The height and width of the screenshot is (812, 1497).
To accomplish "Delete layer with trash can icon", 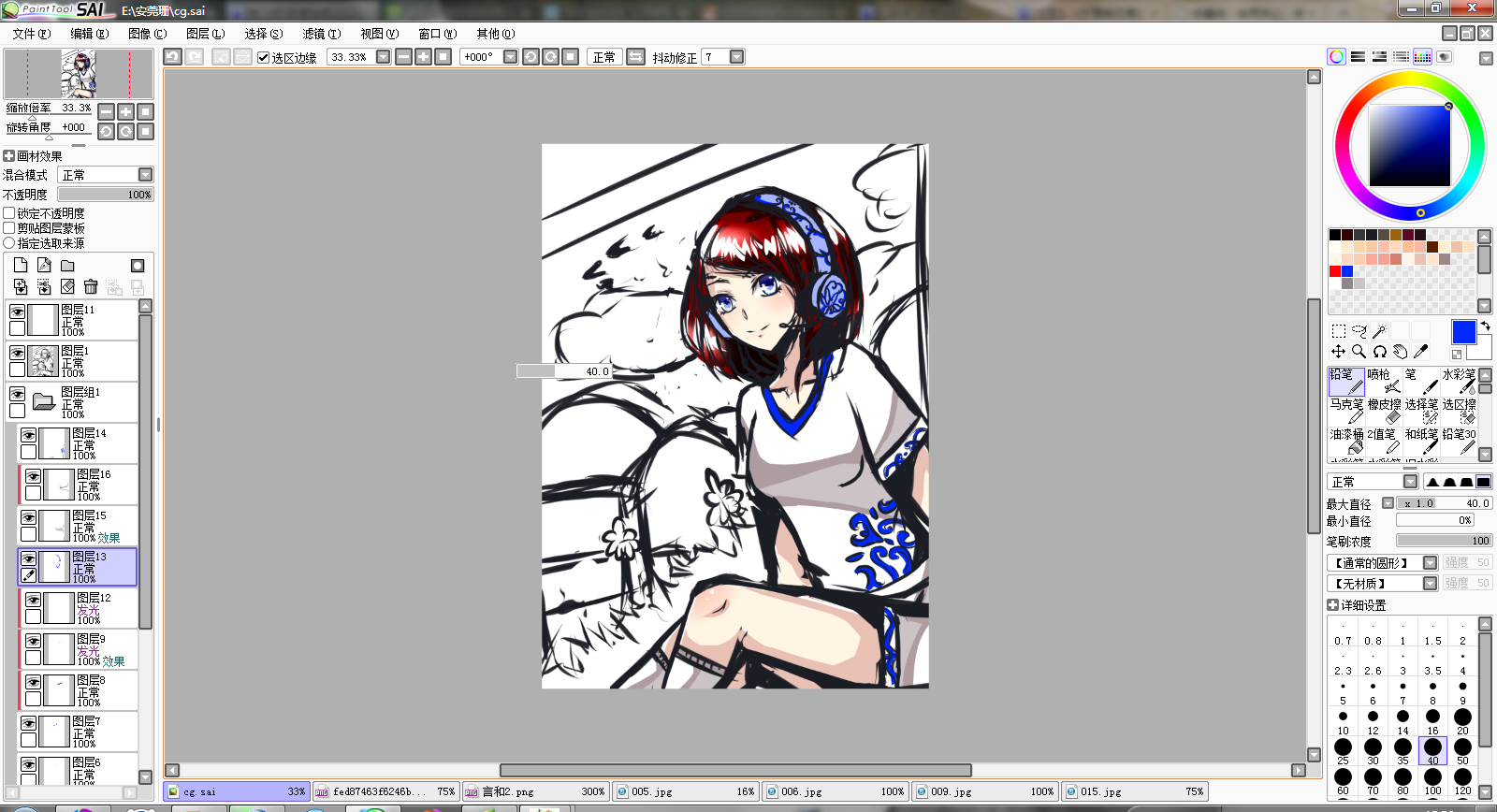I will [91, 286].
